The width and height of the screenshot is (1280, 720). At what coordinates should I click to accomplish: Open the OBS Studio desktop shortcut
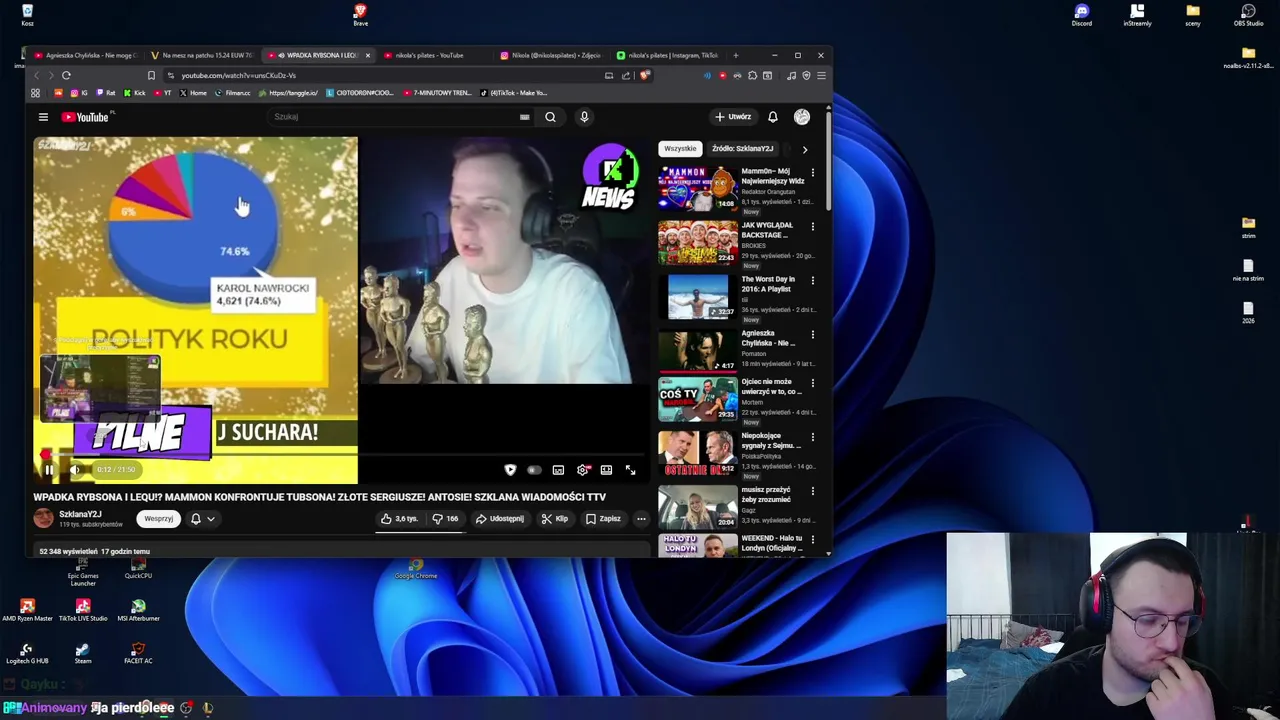[1248, 14]
